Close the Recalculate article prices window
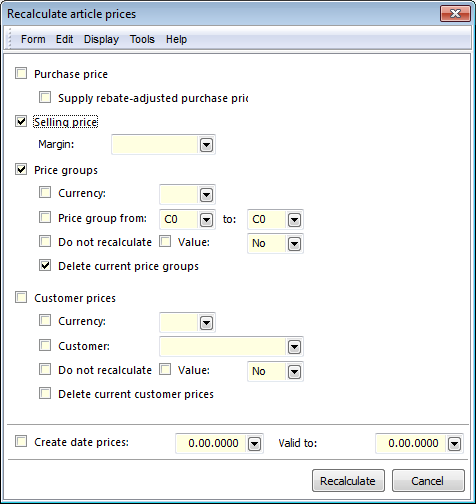The width and height of the screenshot is (476, 504). [x=455, y=14]
